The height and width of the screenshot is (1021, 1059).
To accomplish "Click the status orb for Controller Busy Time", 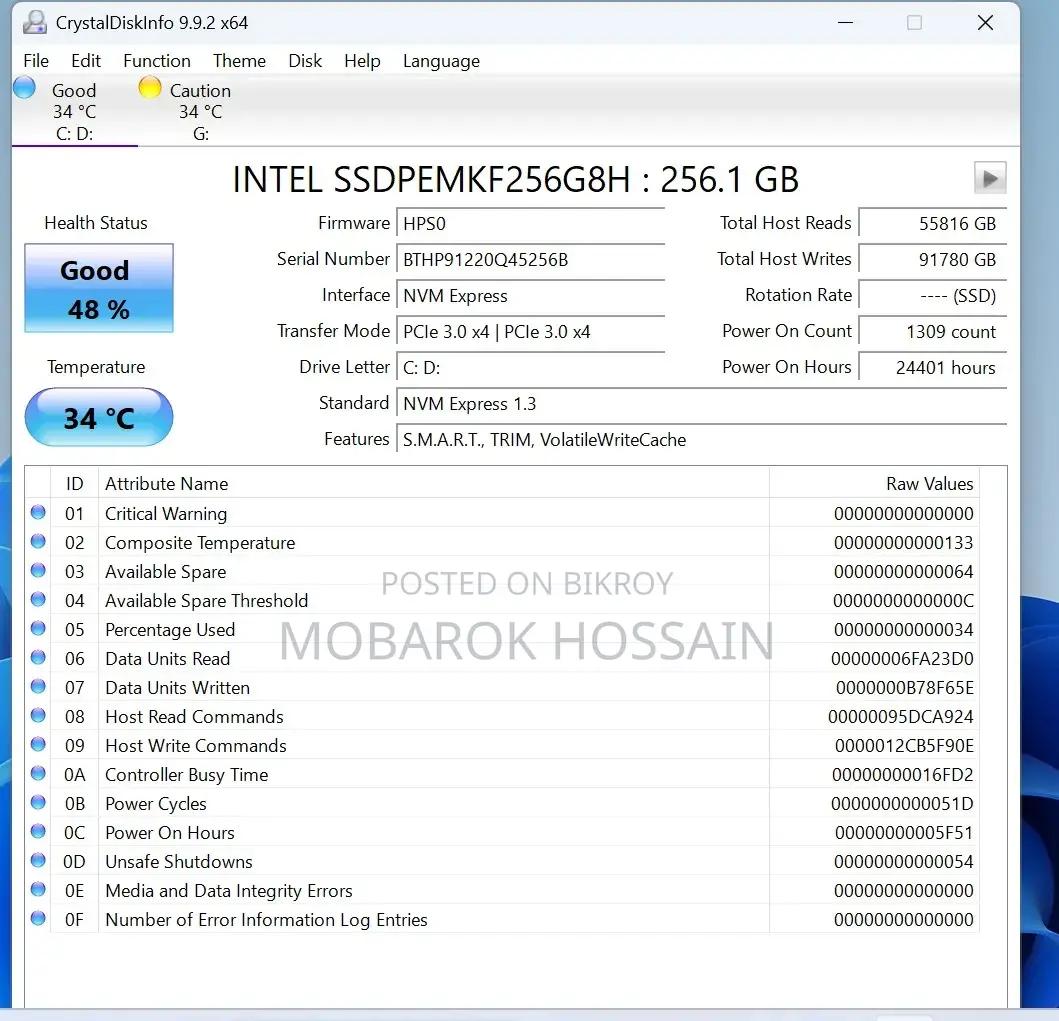I will point(38,774).
